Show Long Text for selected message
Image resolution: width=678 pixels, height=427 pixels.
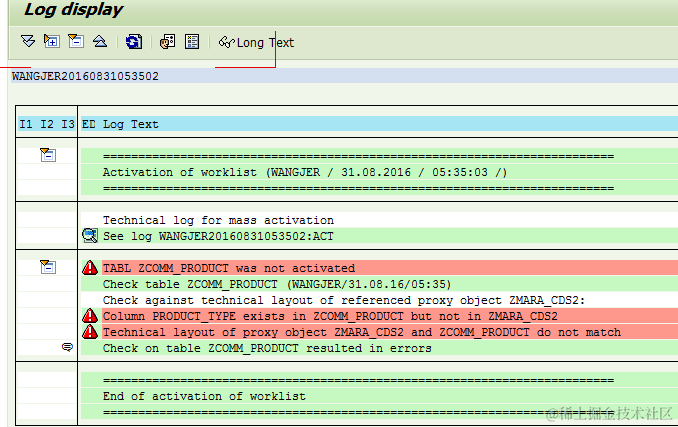256,42
